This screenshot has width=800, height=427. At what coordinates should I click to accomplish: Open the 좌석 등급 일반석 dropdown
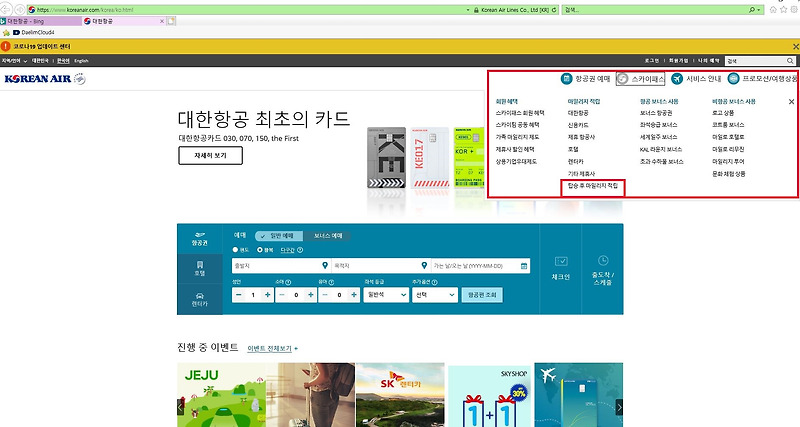(x=386, y=295)
